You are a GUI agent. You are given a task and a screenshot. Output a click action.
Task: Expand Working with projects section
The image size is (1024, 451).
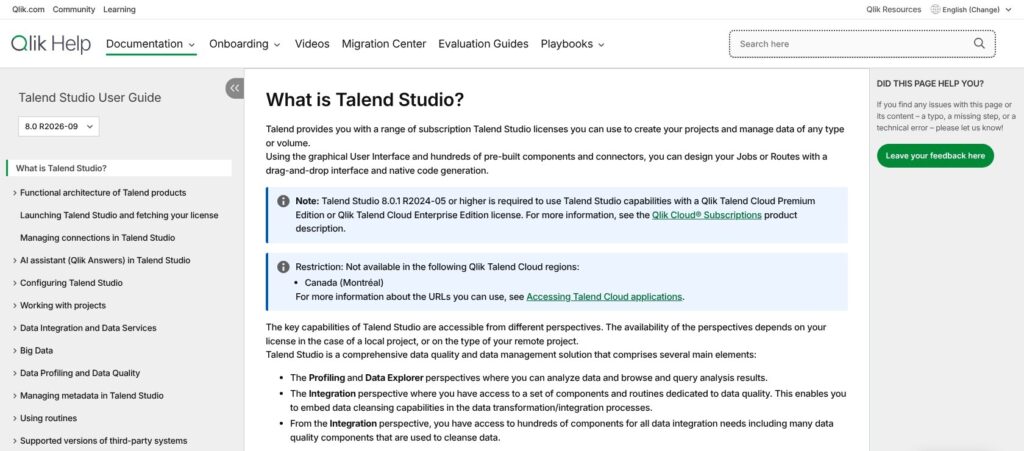(x=15, y=305)
